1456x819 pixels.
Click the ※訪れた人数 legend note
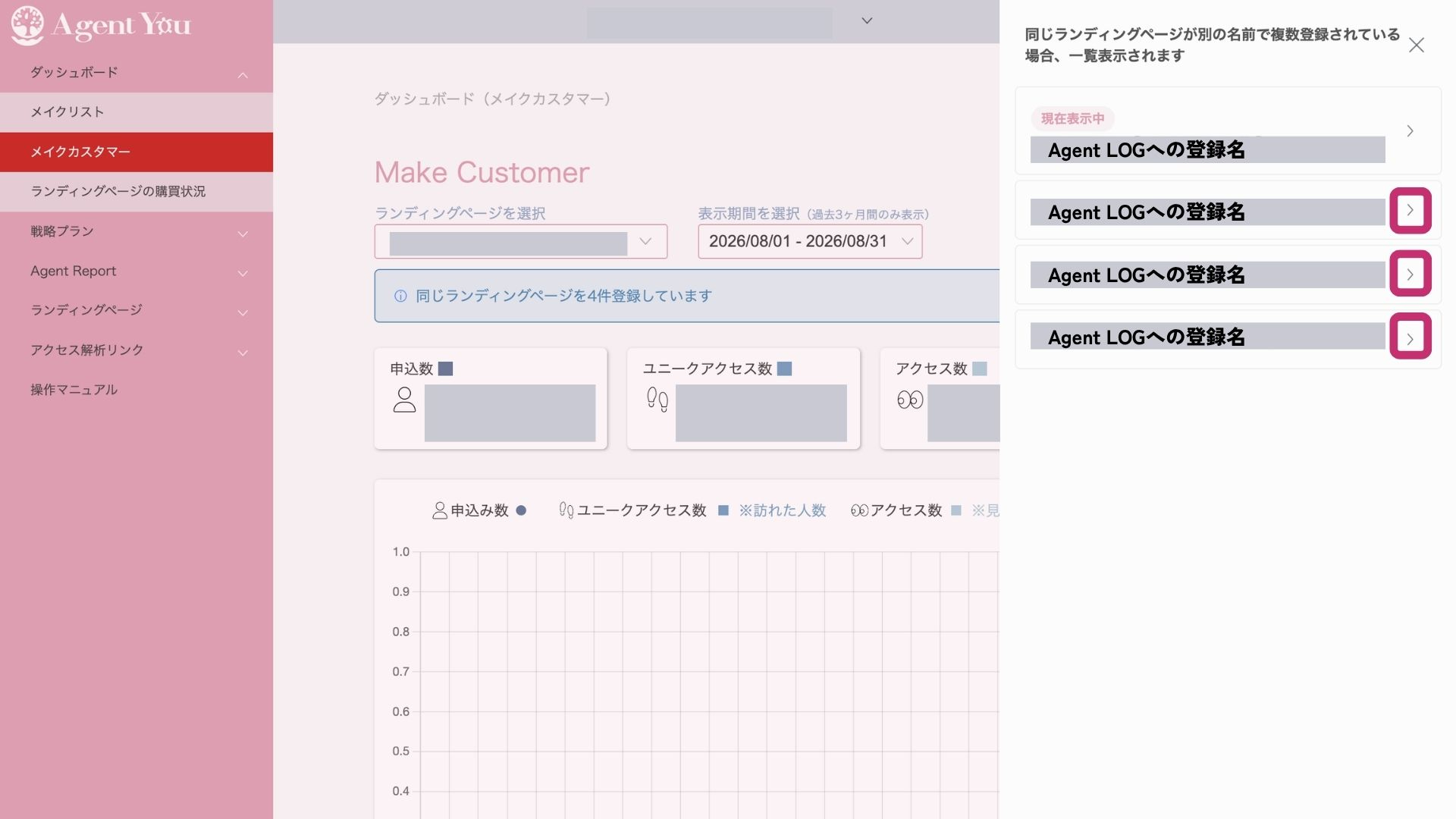click(783, 510)
